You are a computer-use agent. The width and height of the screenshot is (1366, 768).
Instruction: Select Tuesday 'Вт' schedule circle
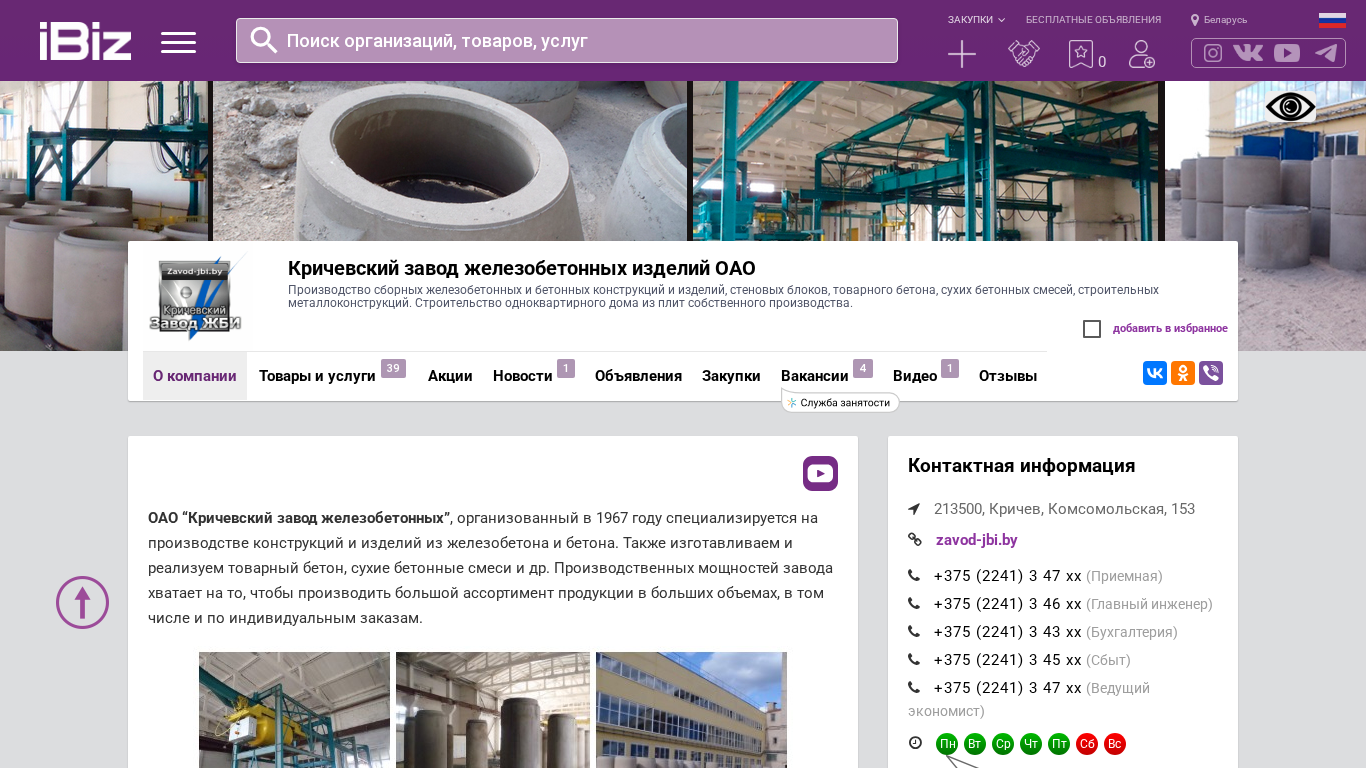click(x=975, y=744)
